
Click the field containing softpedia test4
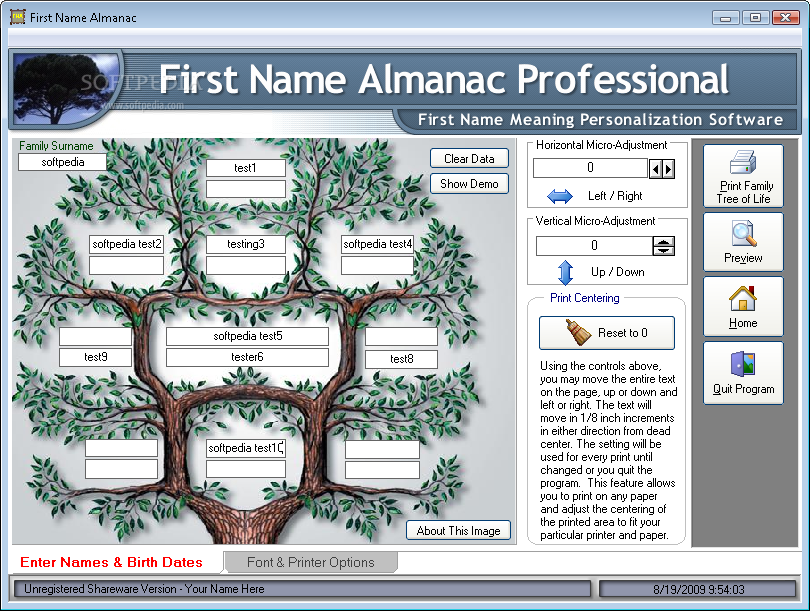click(x=378, y=244)
